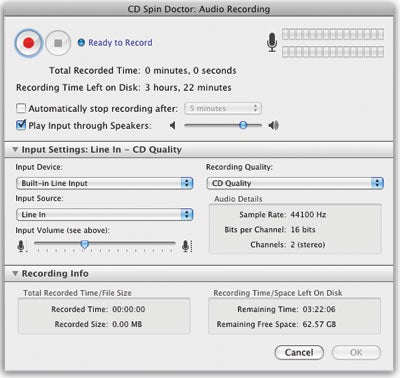This screenshot has width=400, height=378.
Task: Click the Channels 2 (stereo) value
Action: click(307, 245)
